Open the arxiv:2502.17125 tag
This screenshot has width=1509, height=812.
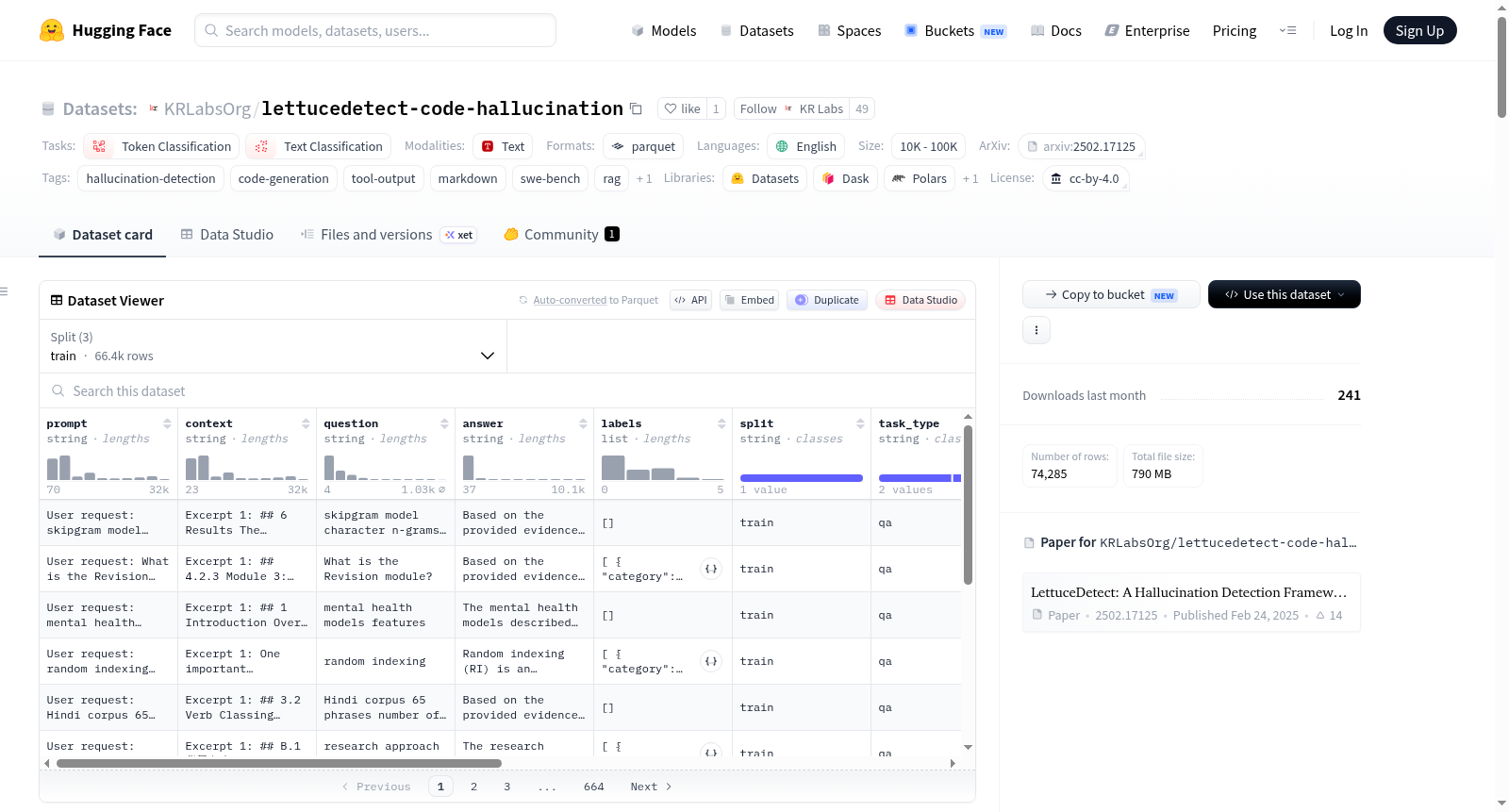[1082, 146]
